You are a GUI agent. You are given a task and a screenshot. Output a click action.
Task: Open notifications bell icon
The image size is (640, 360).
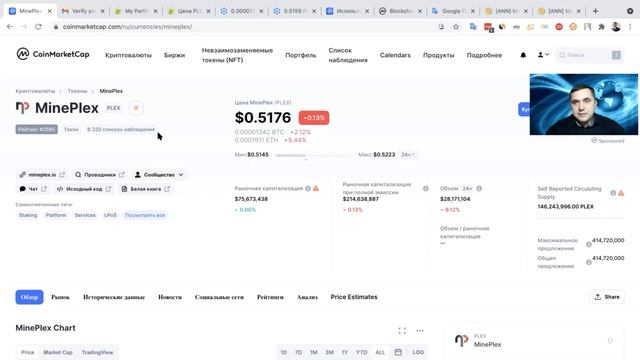[523, 55]
